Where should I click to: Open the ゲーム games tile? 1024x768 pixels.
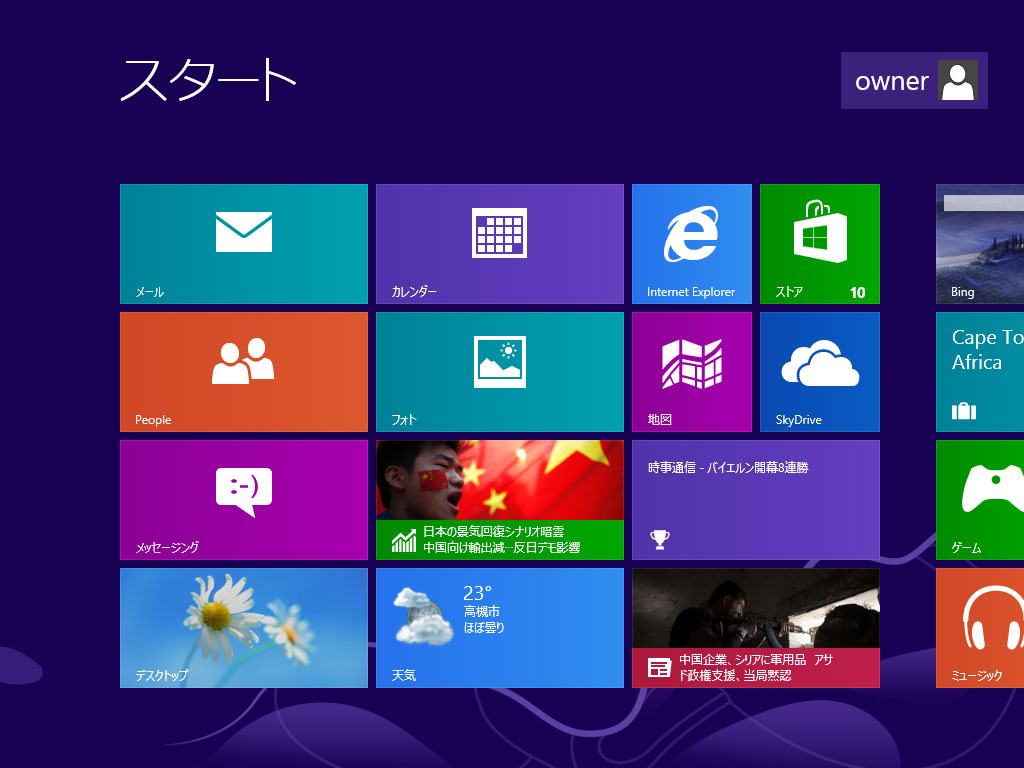point(980,500)
